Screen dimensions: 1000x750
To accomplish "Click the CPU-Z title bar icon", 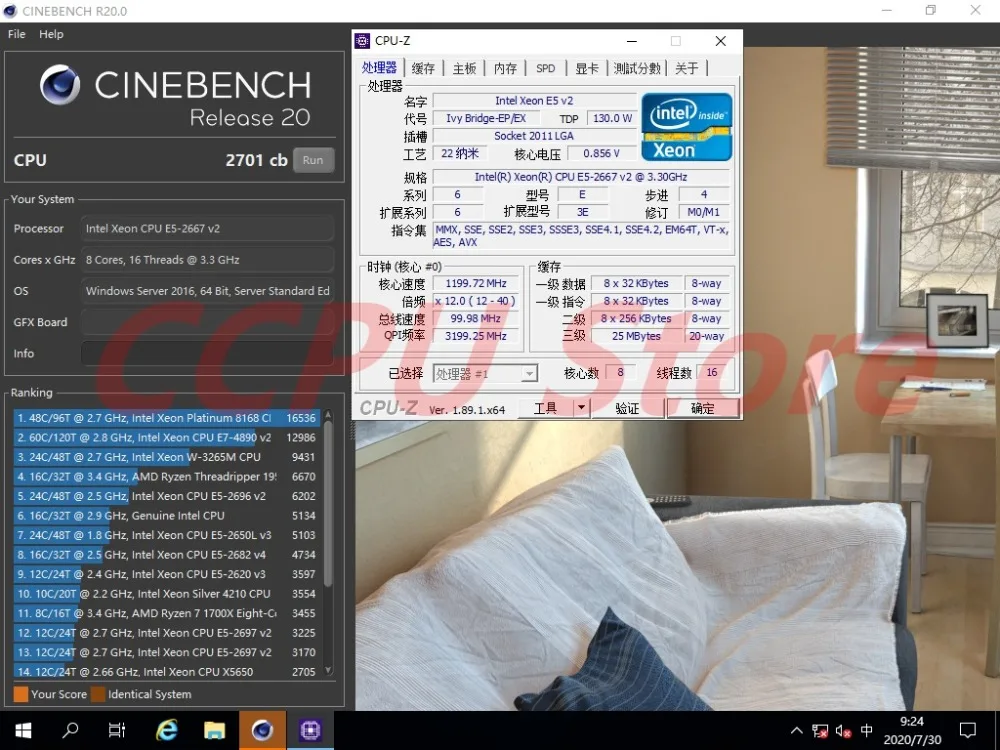I will [x=362, y=41].
